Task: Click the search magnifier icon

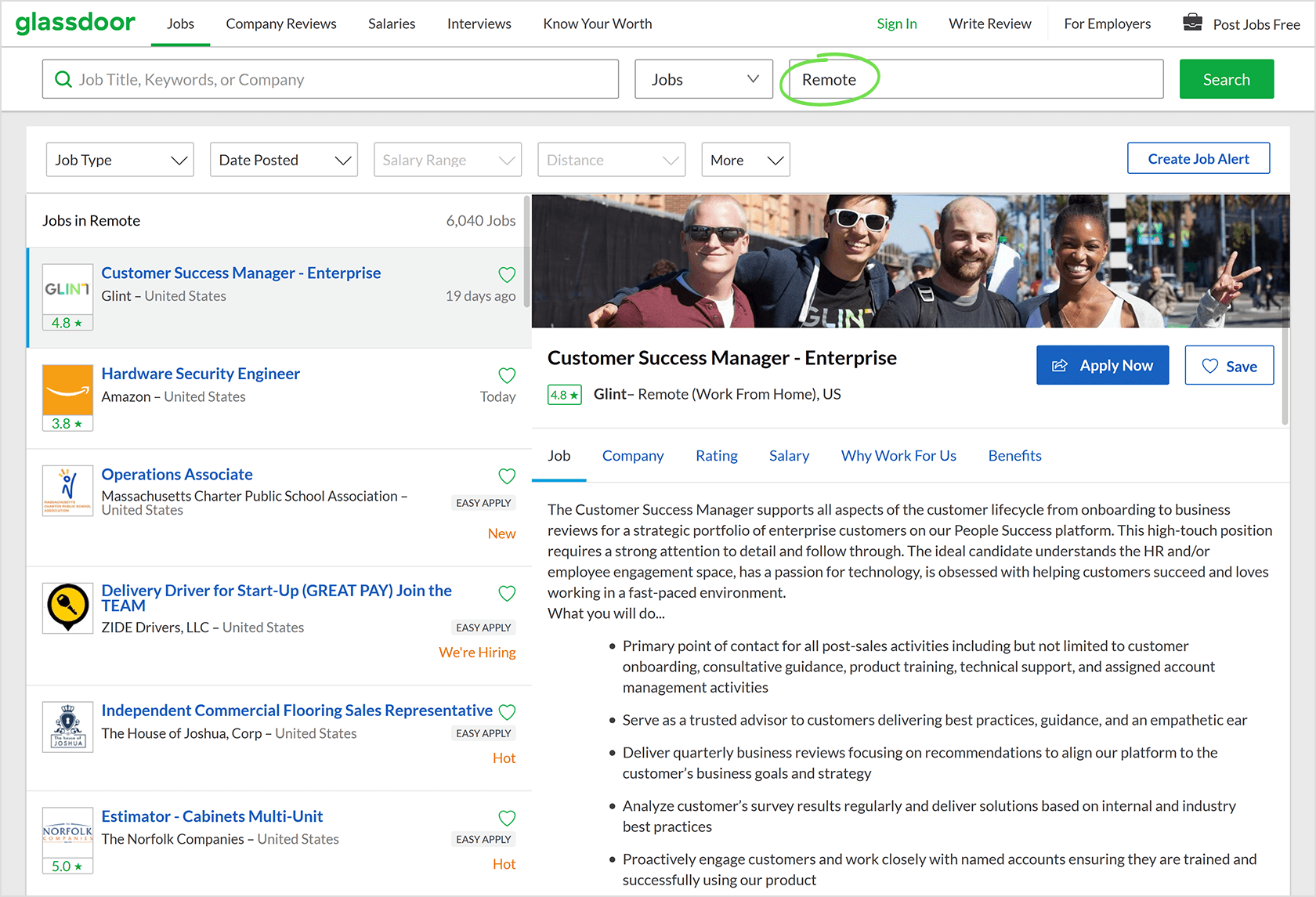Action: pyautogui.click(x=63, y=79)
